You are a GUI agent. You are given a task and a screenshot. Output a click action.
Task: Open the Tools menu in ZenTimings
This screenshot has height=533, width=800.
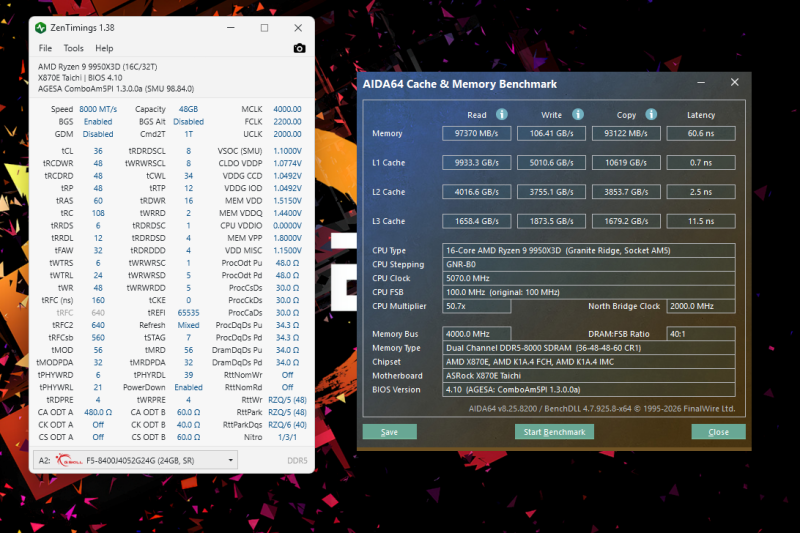(x=73, y=48)
